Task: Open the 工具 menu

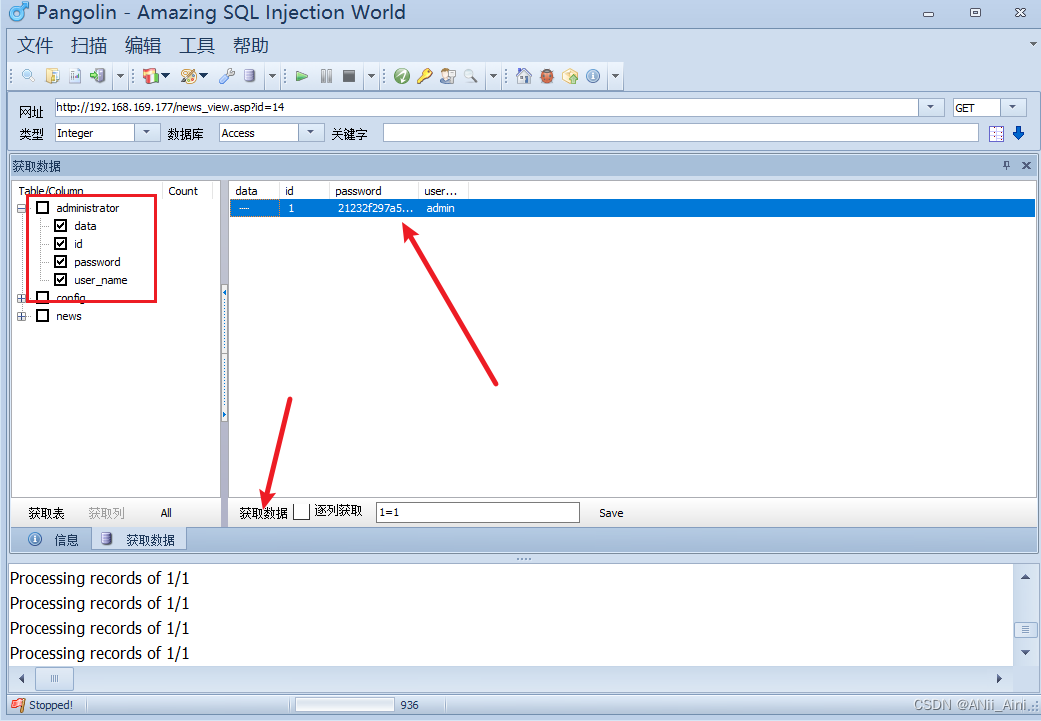Action: [197, 45]
